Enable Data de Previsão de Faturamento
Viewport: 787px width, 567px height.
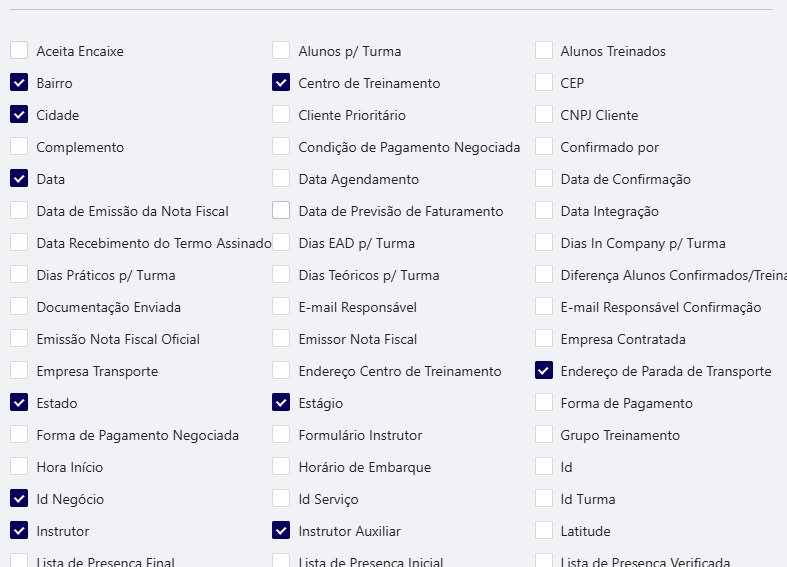tap(281, 211)
